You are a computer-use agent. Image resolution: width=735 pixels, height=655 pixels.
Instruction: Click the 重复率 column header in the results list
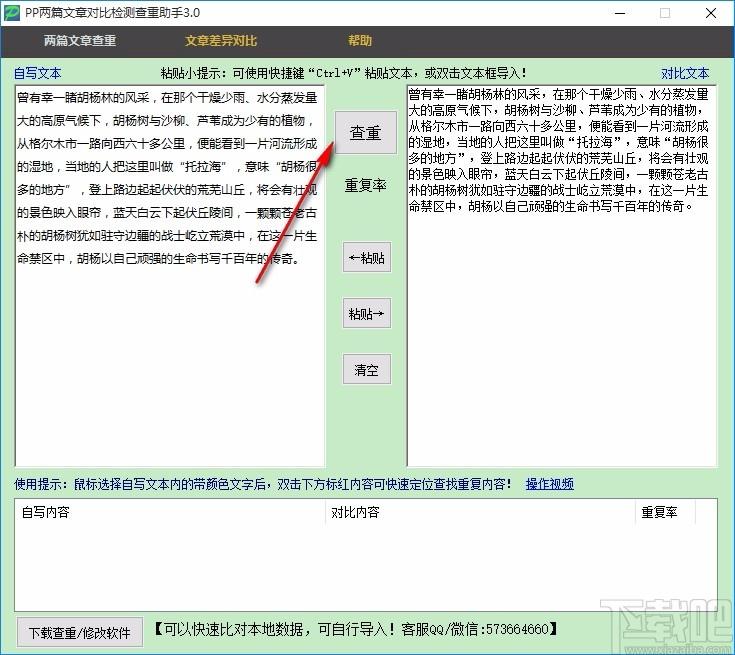(666, 512)
